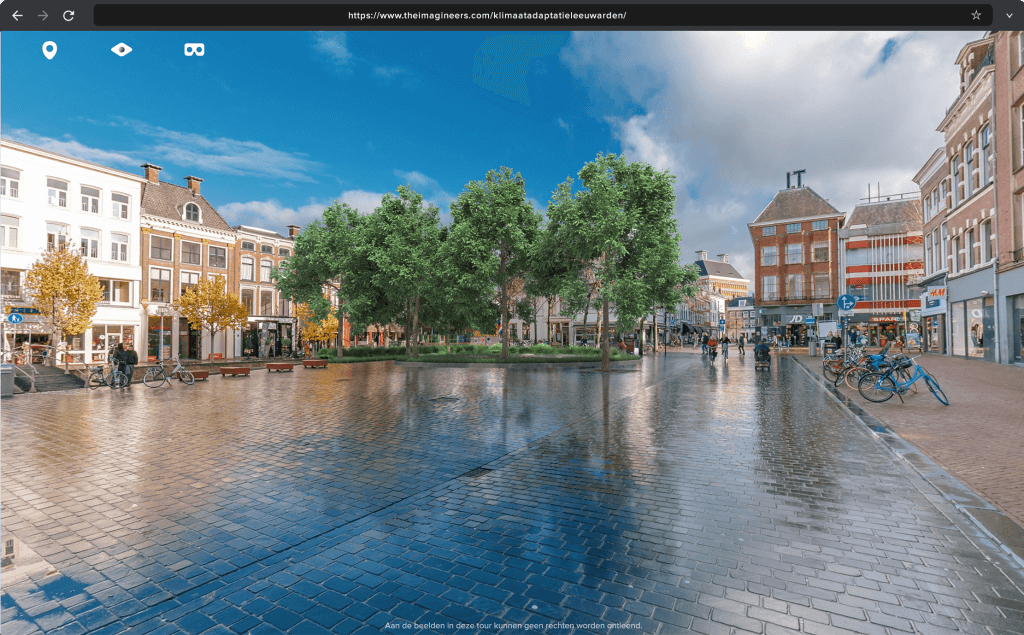Click the klimaatadaptatieleeuwarden link text
Image resolution: width=1024 pixels, height=635 pixels.
[x=560, y=15]
